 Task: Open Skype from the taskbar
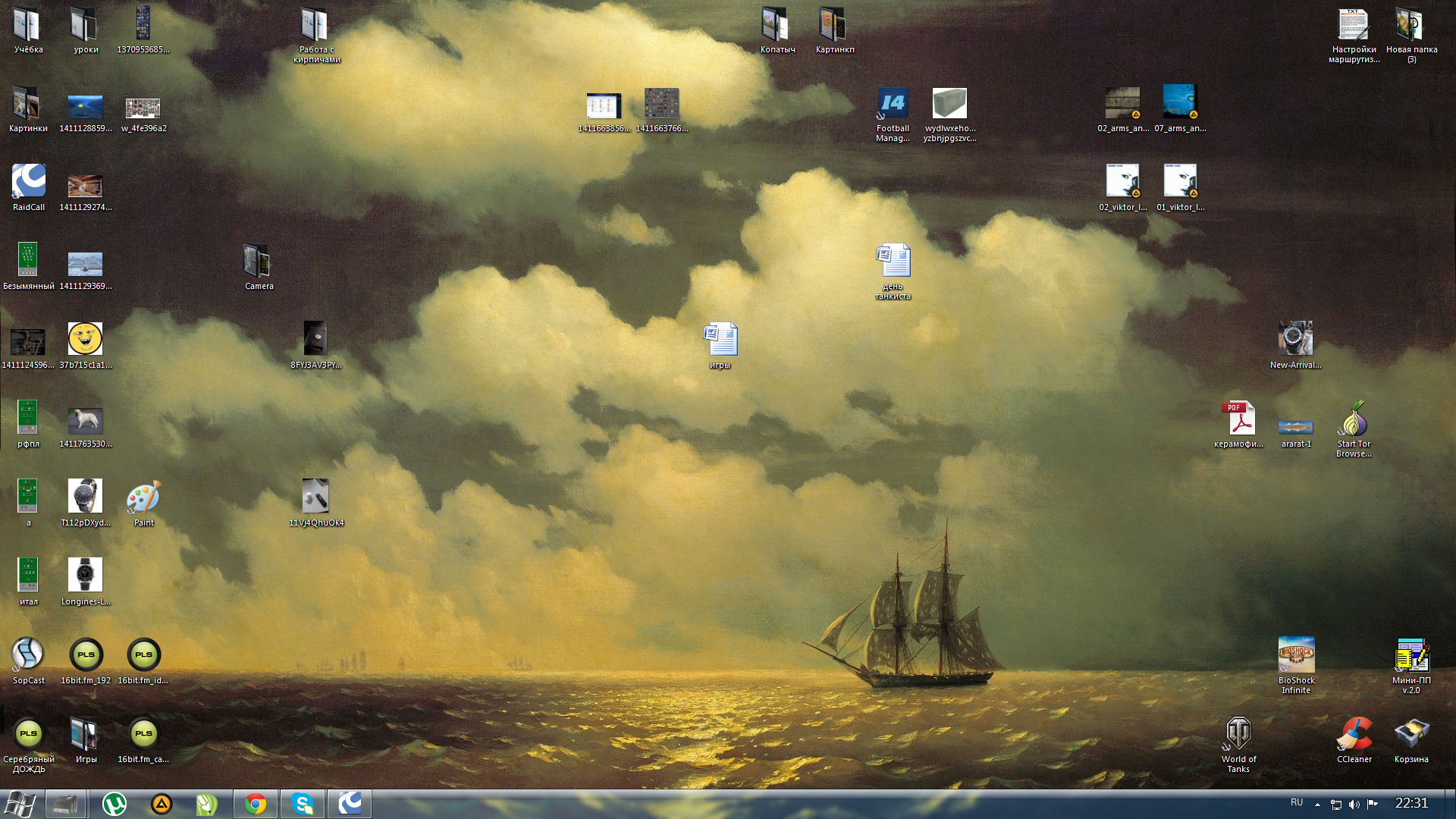(303, 804)
